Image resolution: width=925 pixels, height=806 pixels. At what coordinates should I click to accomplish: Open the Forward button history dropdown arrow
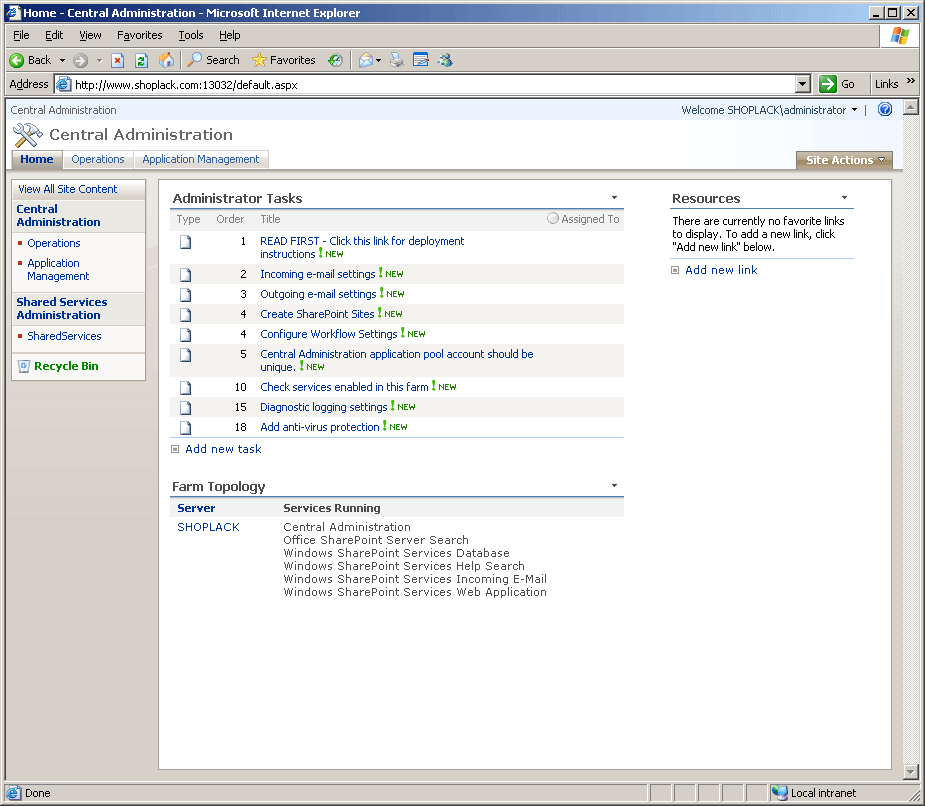click(99, 60)
